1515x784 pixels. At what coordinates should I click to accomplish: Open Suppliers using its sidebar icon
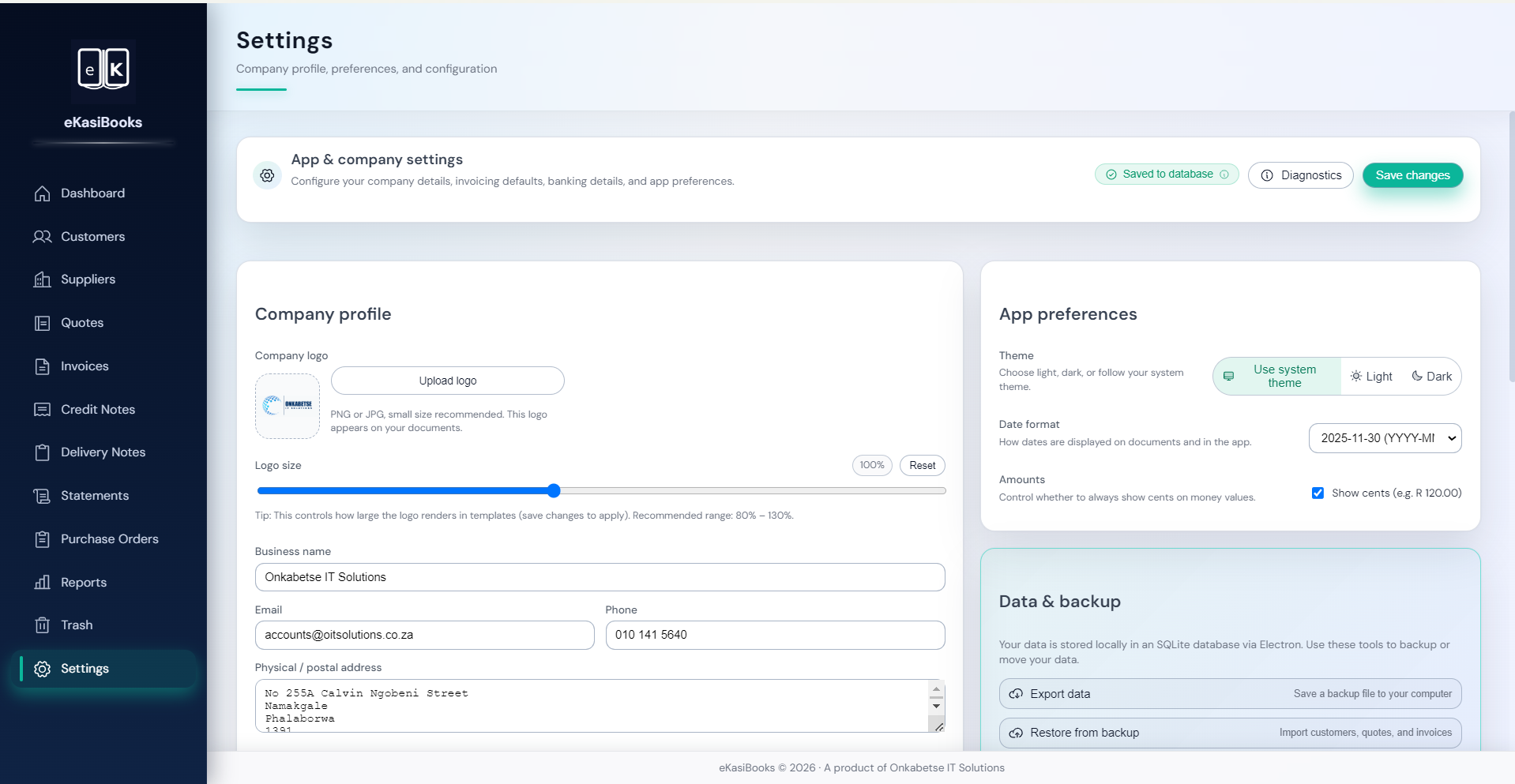43,279
